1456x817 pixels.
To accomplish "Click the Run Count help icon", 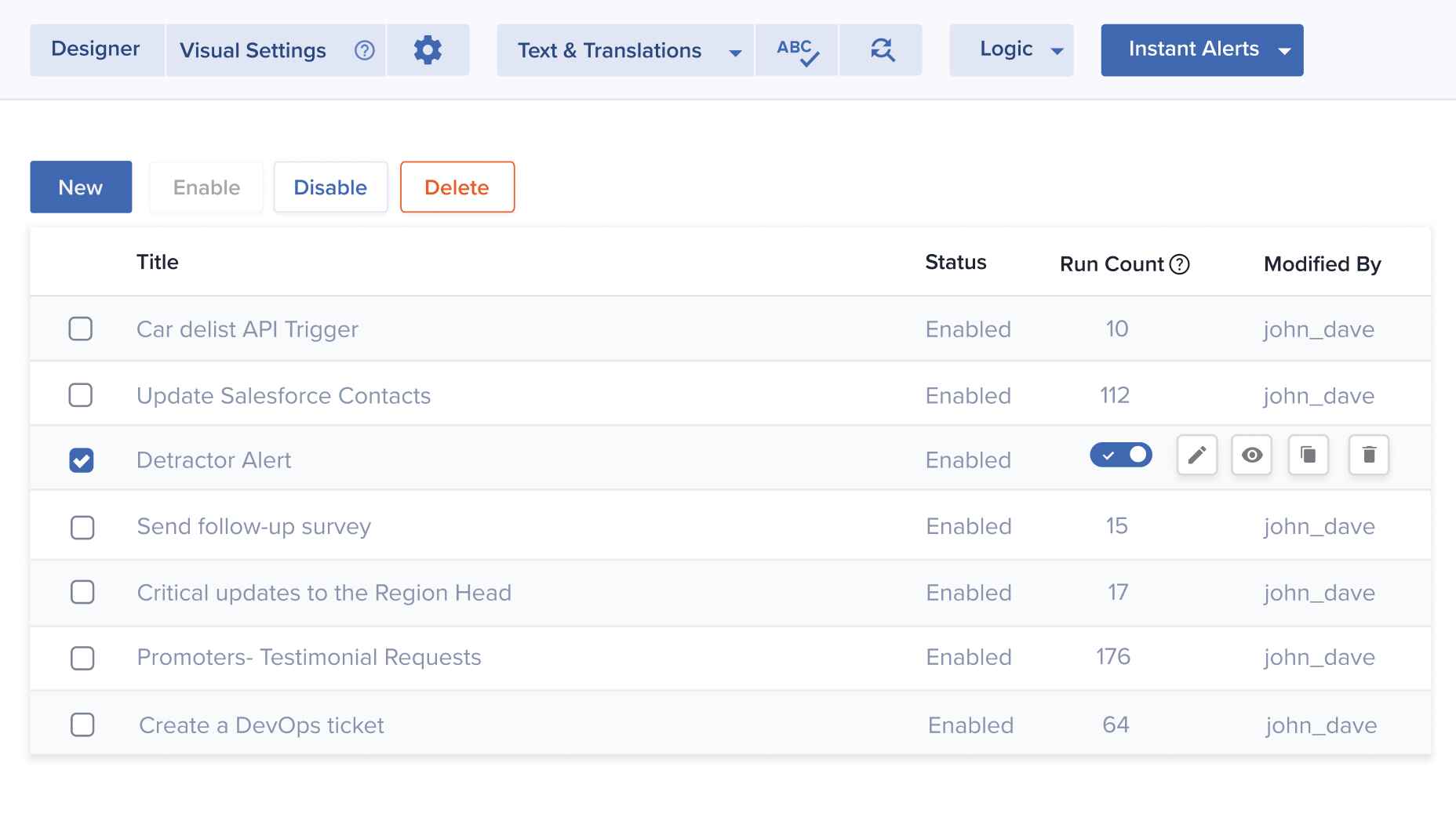I will click(1179, 264).
